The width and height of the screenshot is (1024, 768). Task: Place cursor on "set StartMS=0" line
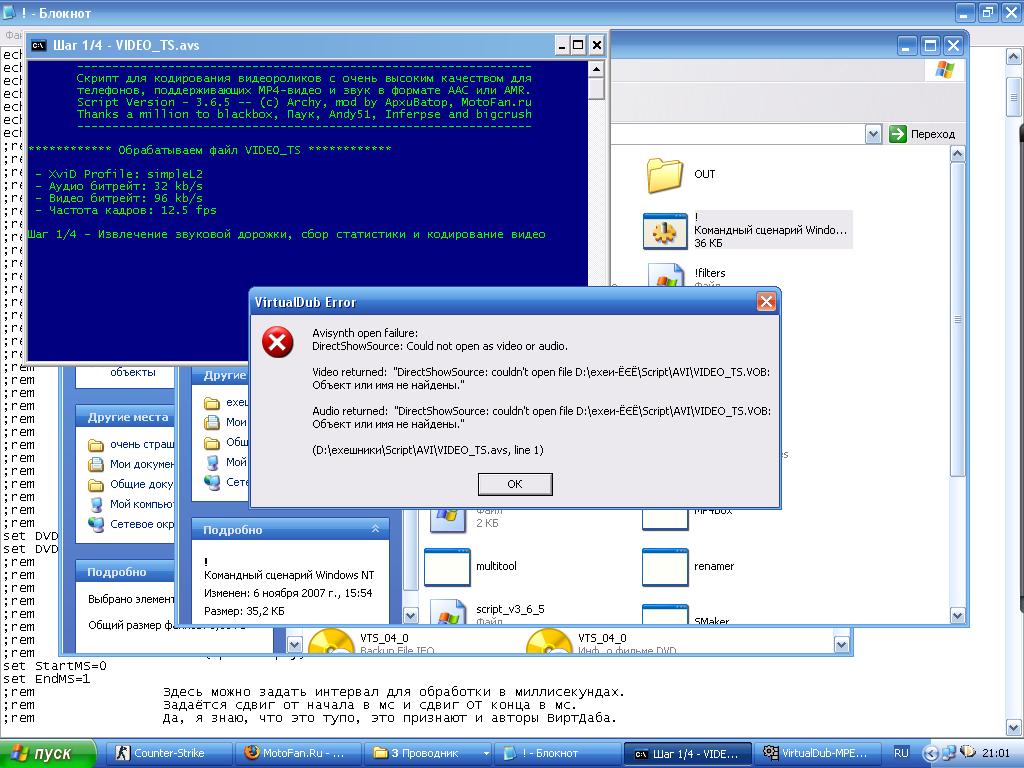point(55,666)
